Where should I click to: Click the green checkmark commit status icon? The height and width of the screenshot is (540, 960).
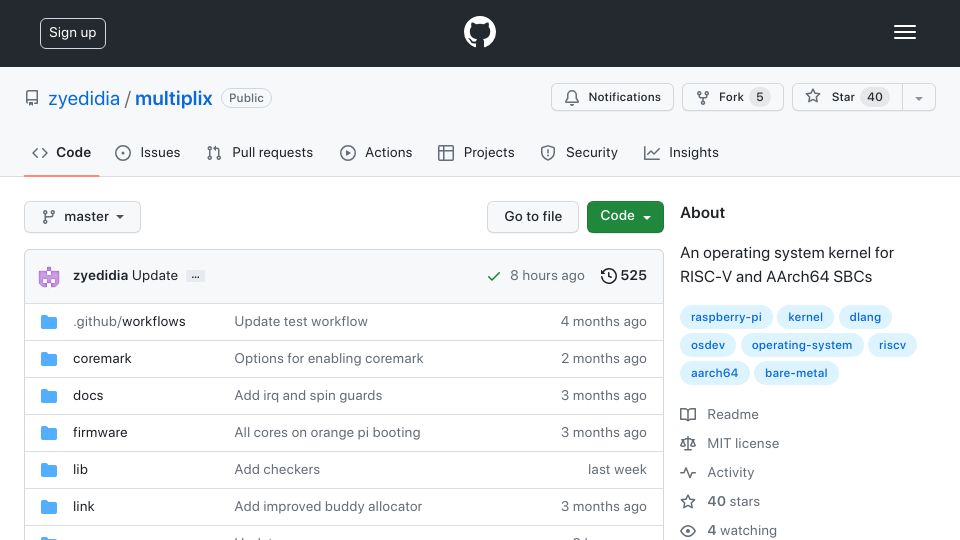click(493, 276)
